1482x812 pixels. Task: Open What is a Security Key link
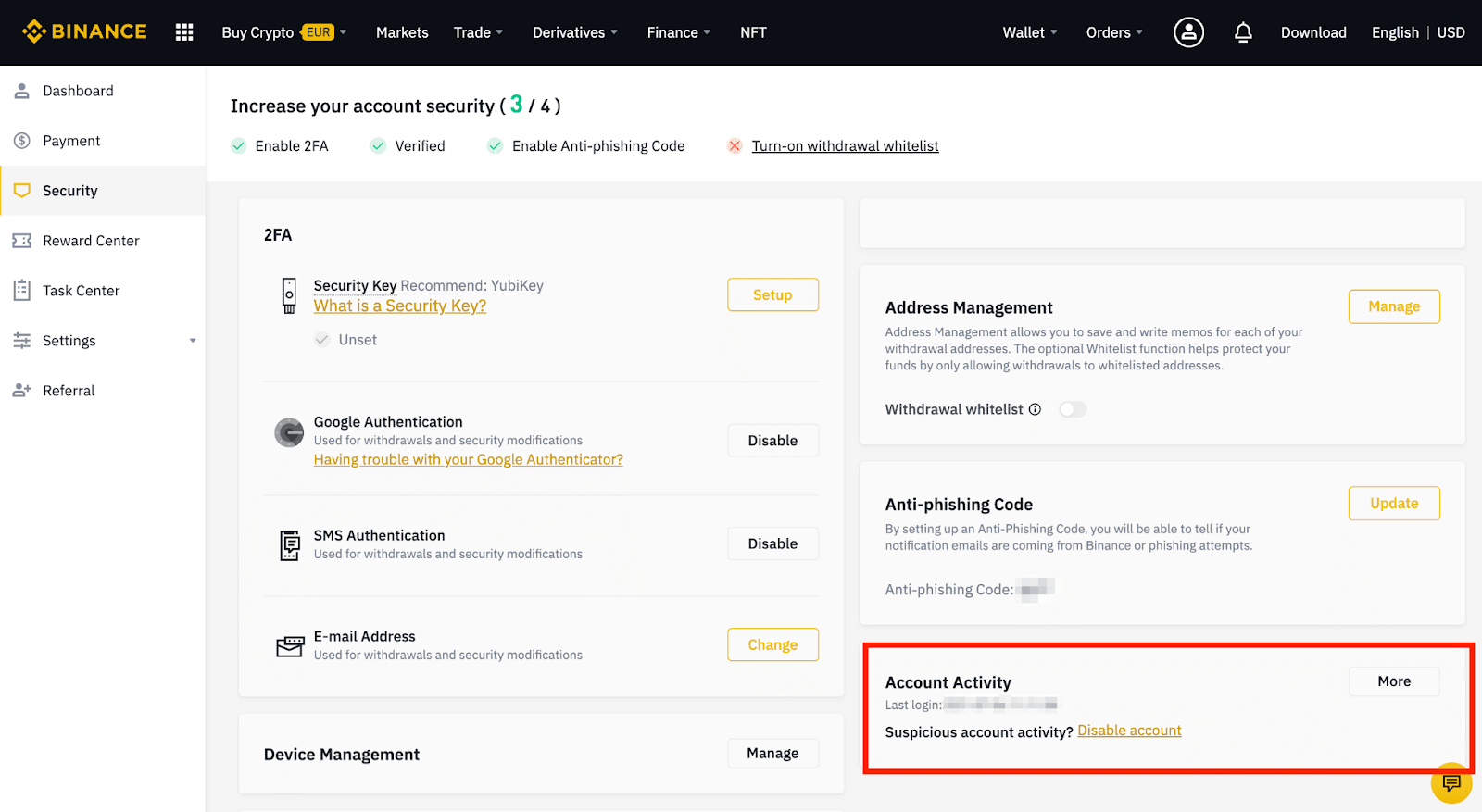(x=400, y=306)
